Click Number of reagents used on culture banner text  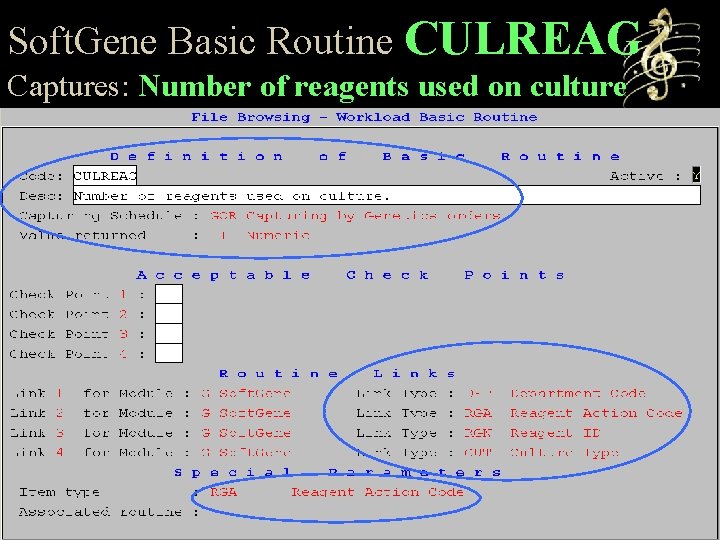coord(383,85)
